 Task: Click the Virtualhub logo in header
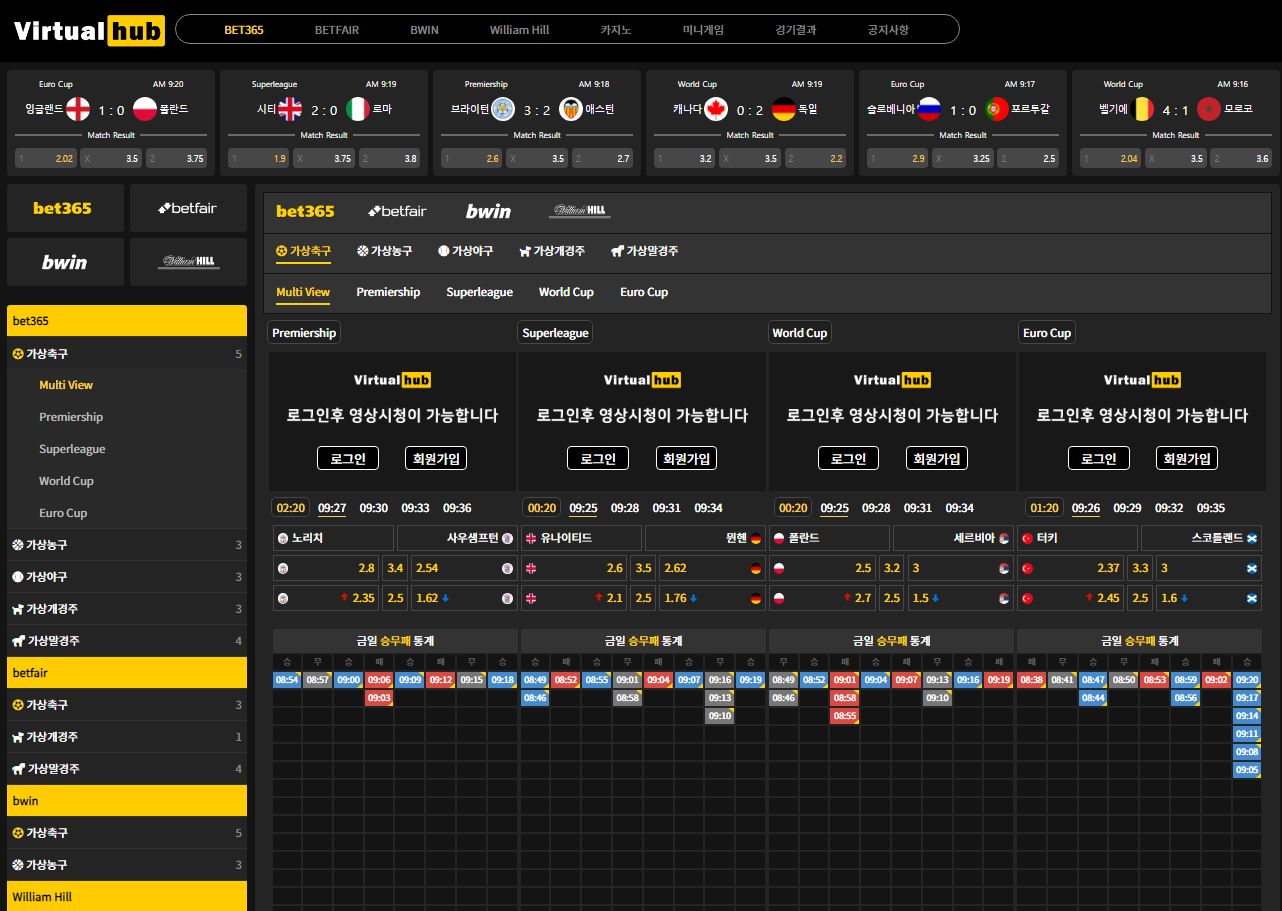tap(89, 31)
